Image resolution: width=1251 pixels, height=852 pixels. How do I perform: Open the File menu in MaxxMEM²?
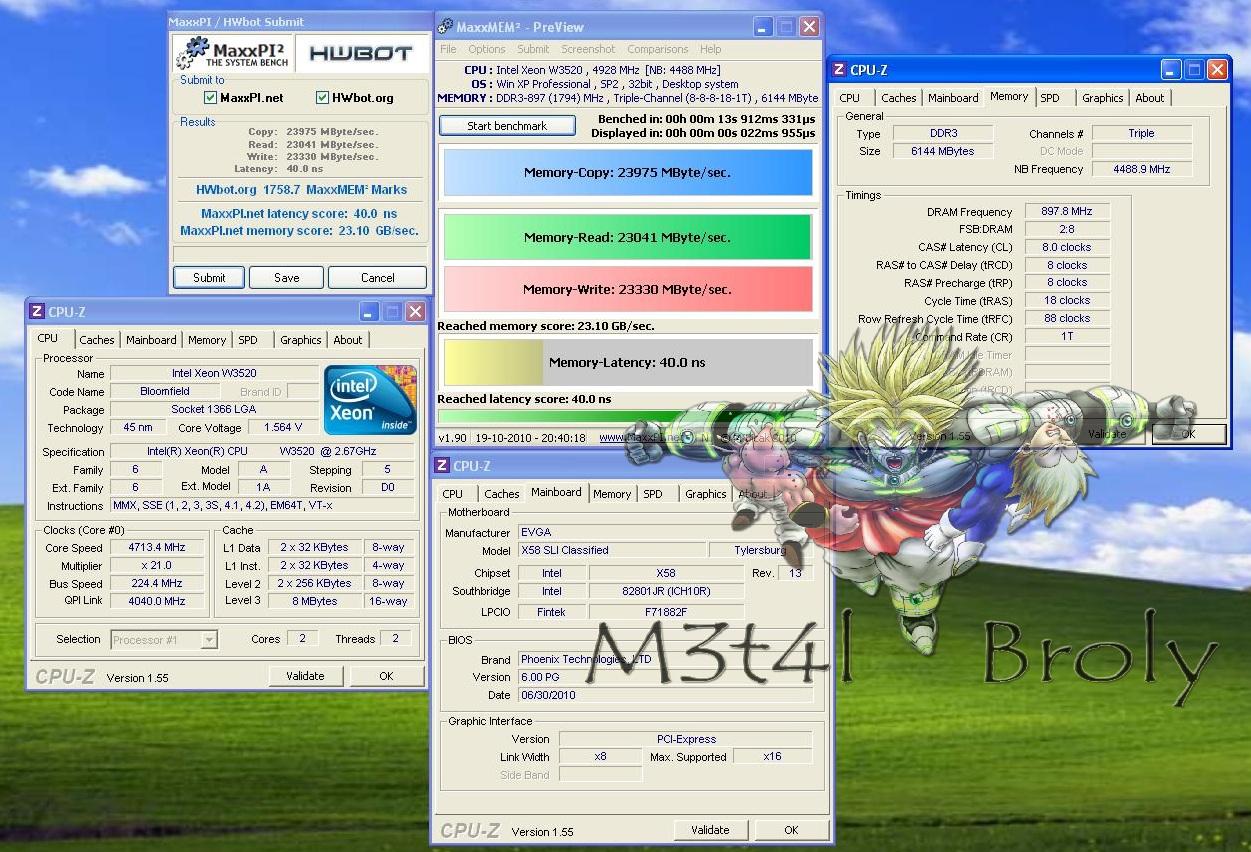(x=448, y=49)
